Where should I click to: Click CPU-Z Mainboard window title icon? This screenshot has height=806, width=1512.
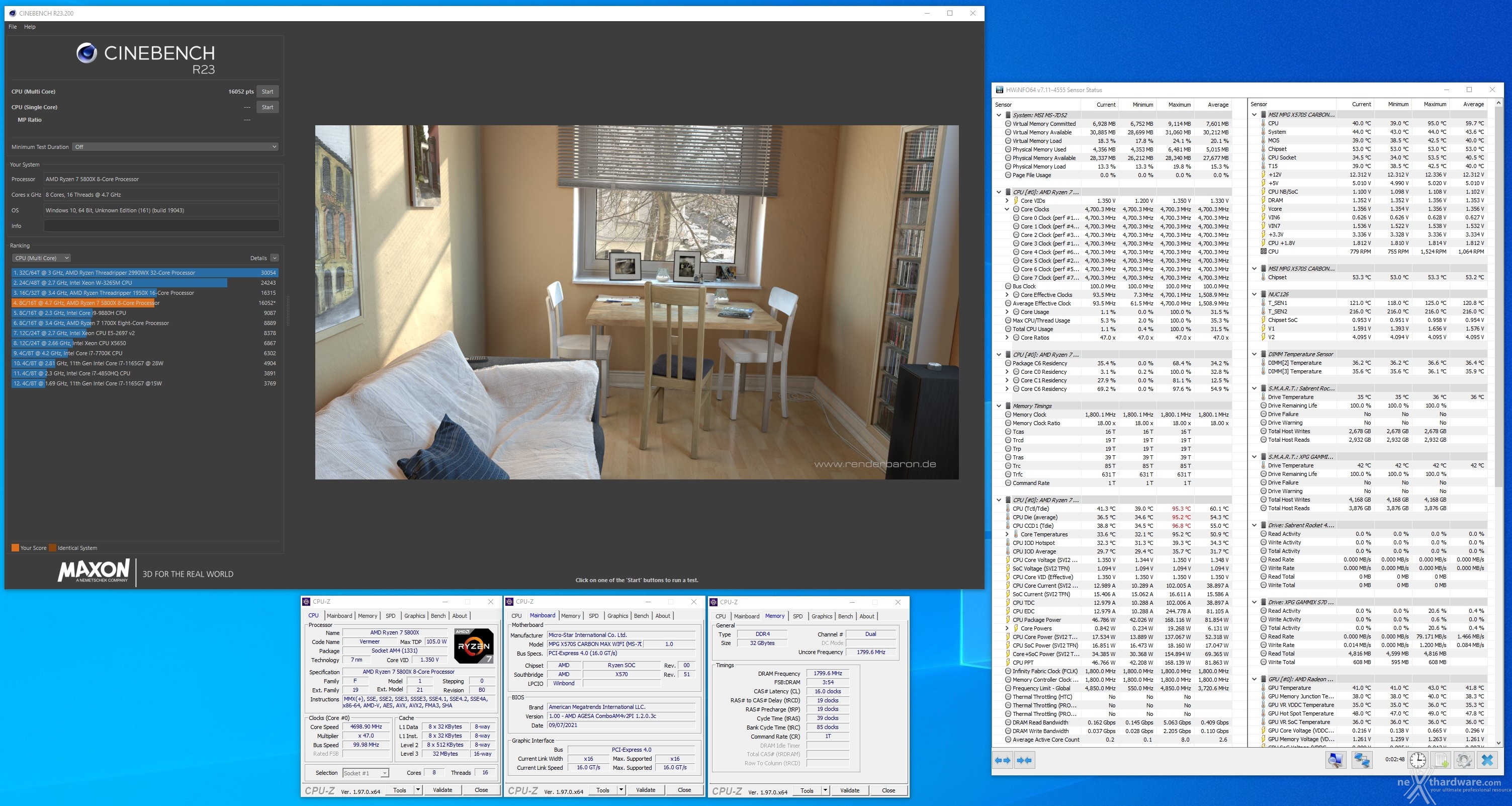509,602
